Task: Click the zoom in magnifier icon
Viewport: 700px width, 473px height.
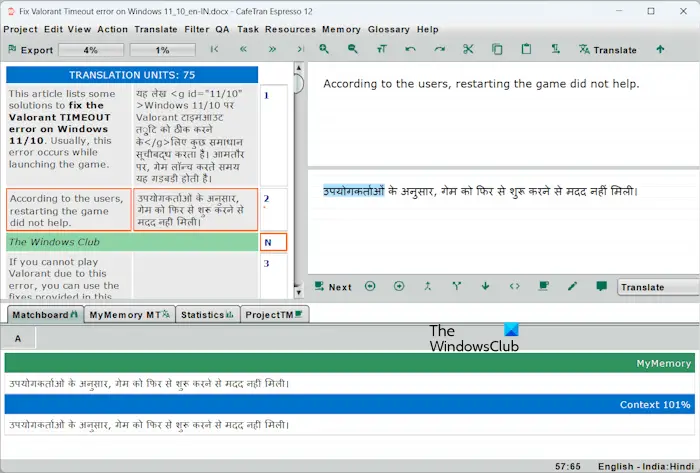Action: coord(324,49)
